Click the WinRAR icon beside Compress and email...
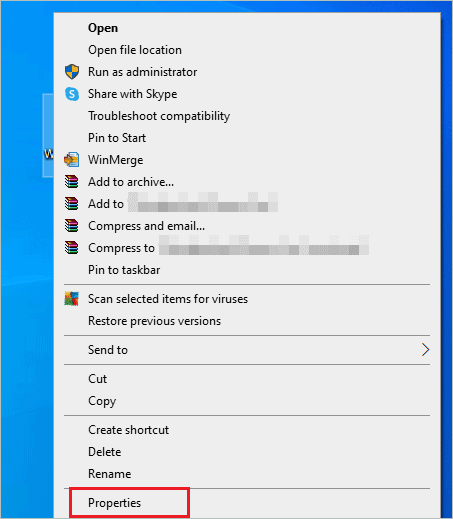The height and width of the screenshot is (519, 453). click(72, 226)
